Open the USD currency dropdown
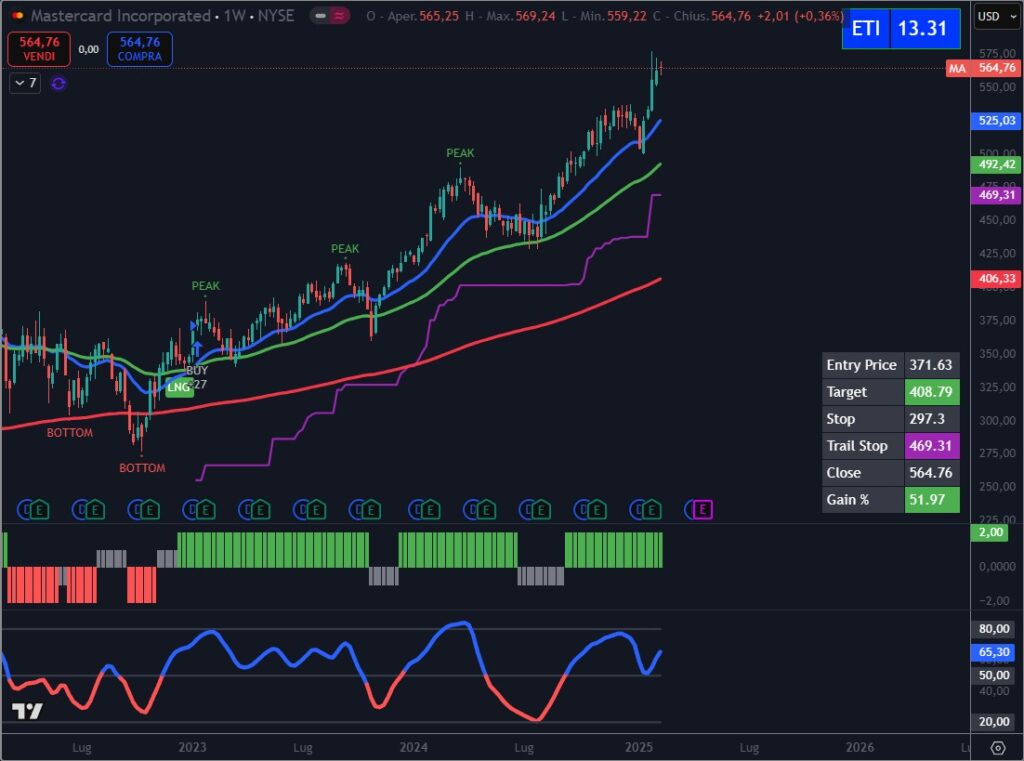The image size is (1024, 761). tap(993, 17)
